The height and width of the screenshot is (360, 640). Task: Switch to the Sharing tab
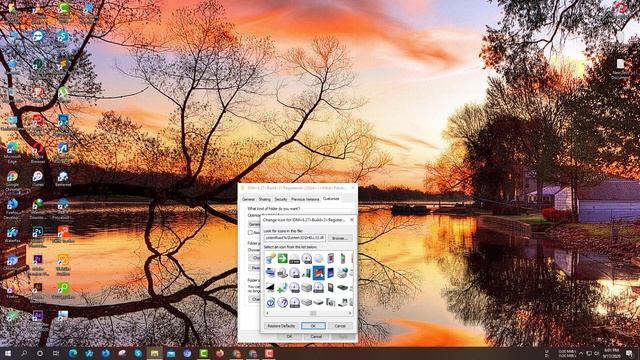point(264,199)
